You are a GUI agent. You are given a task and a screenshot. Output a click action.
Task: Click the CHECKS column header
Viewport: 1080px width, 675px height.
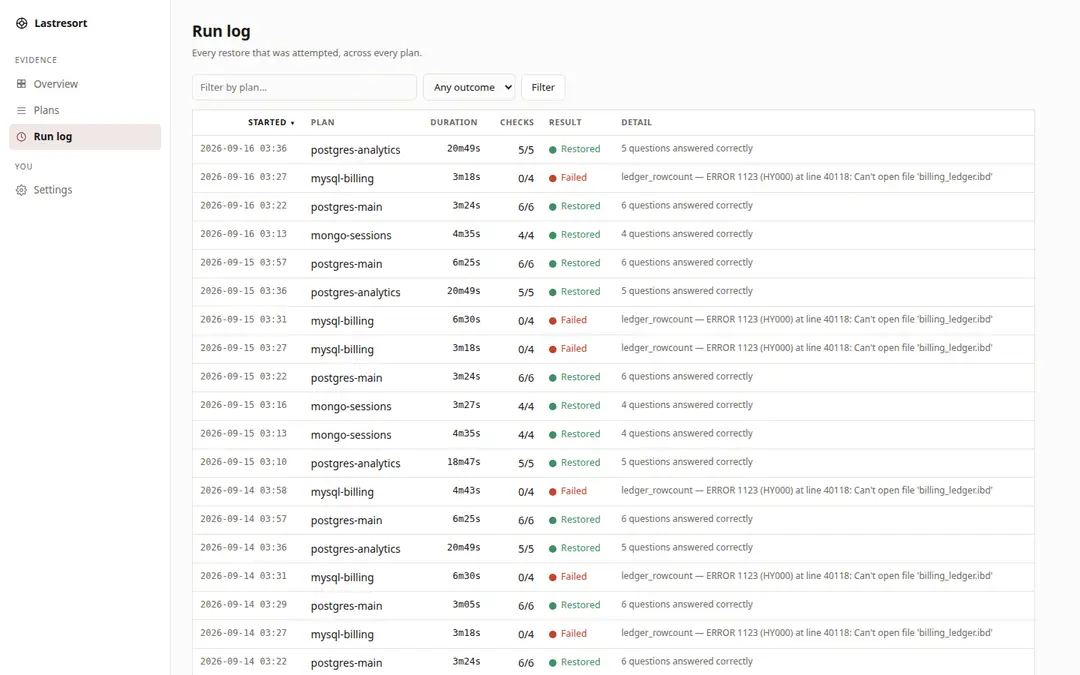pyautogui.click(x=517, y=123)
